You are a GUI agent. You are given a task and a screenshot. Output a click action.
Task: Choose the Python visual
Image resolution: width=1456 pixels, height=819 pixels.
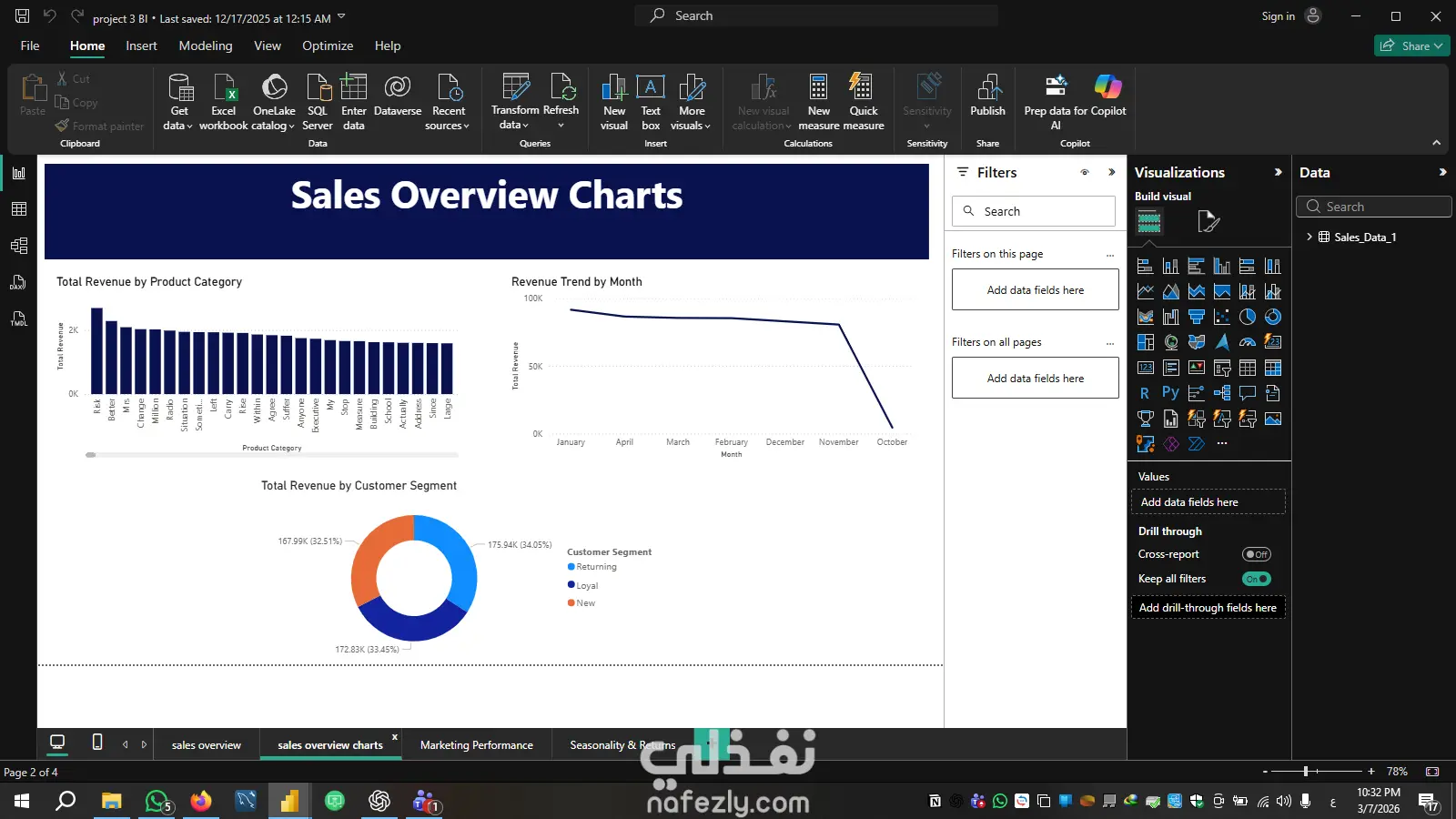[1170, 393]
